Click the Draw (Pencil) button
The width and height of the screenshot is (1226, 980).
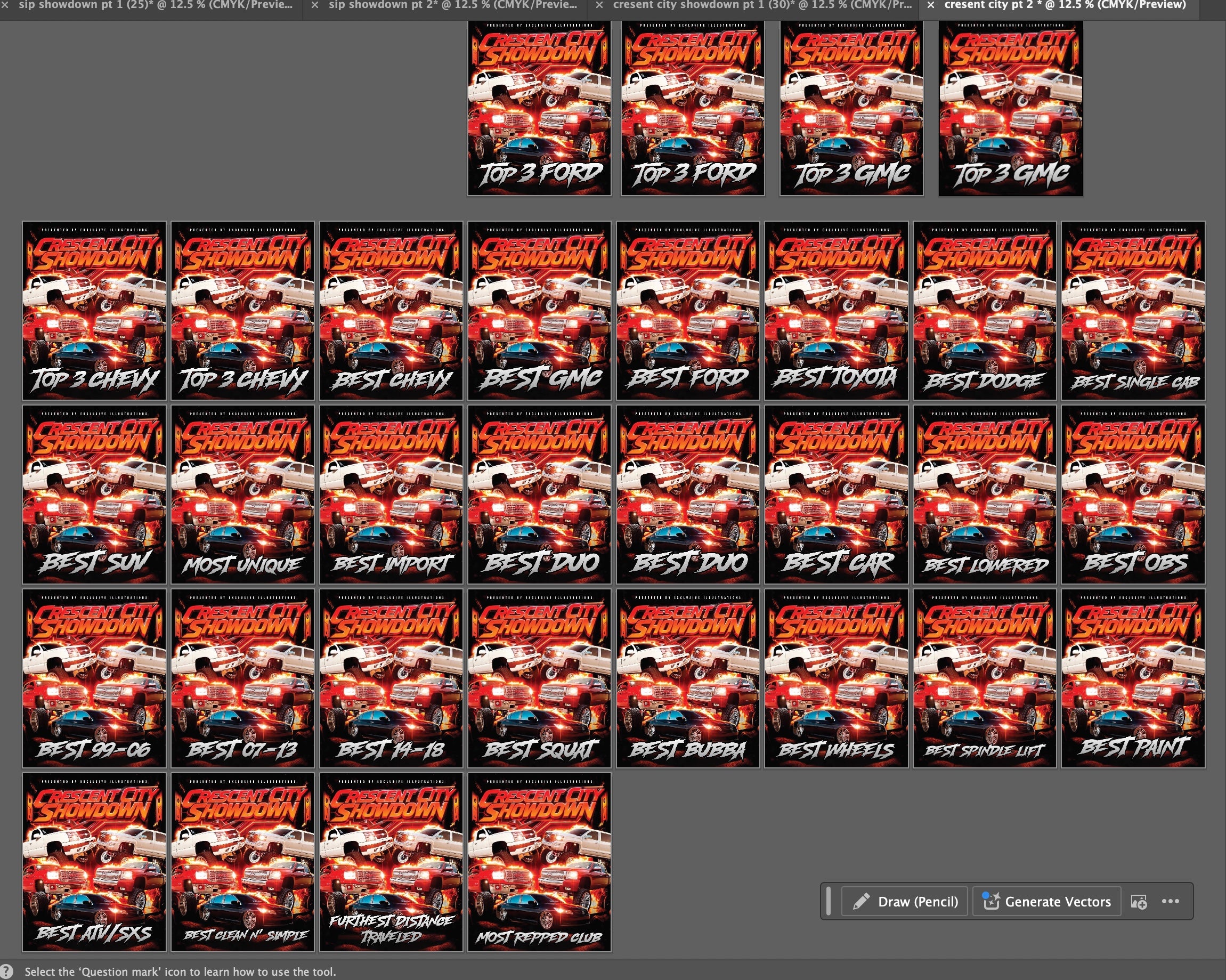pyautogui.click(x=904, y=902)
